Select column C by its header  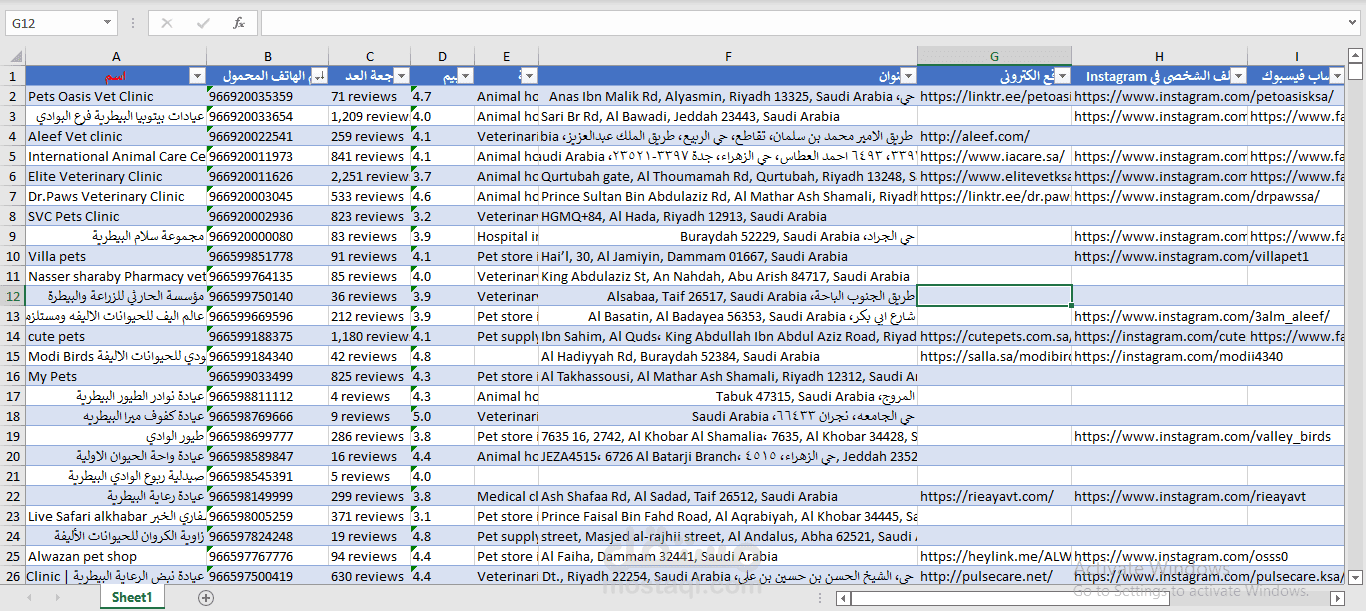point(370,56)
